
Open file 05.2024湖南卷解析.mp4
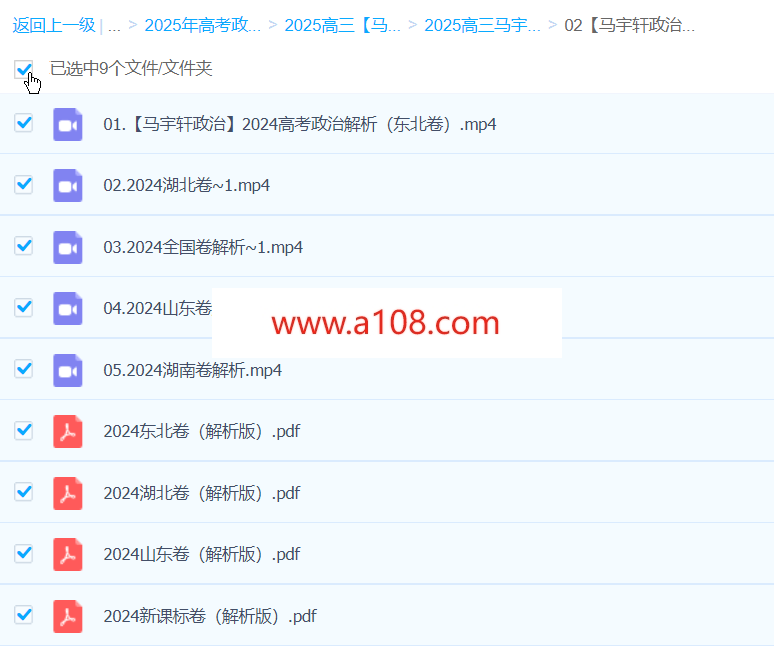click(x=193, y=370)
